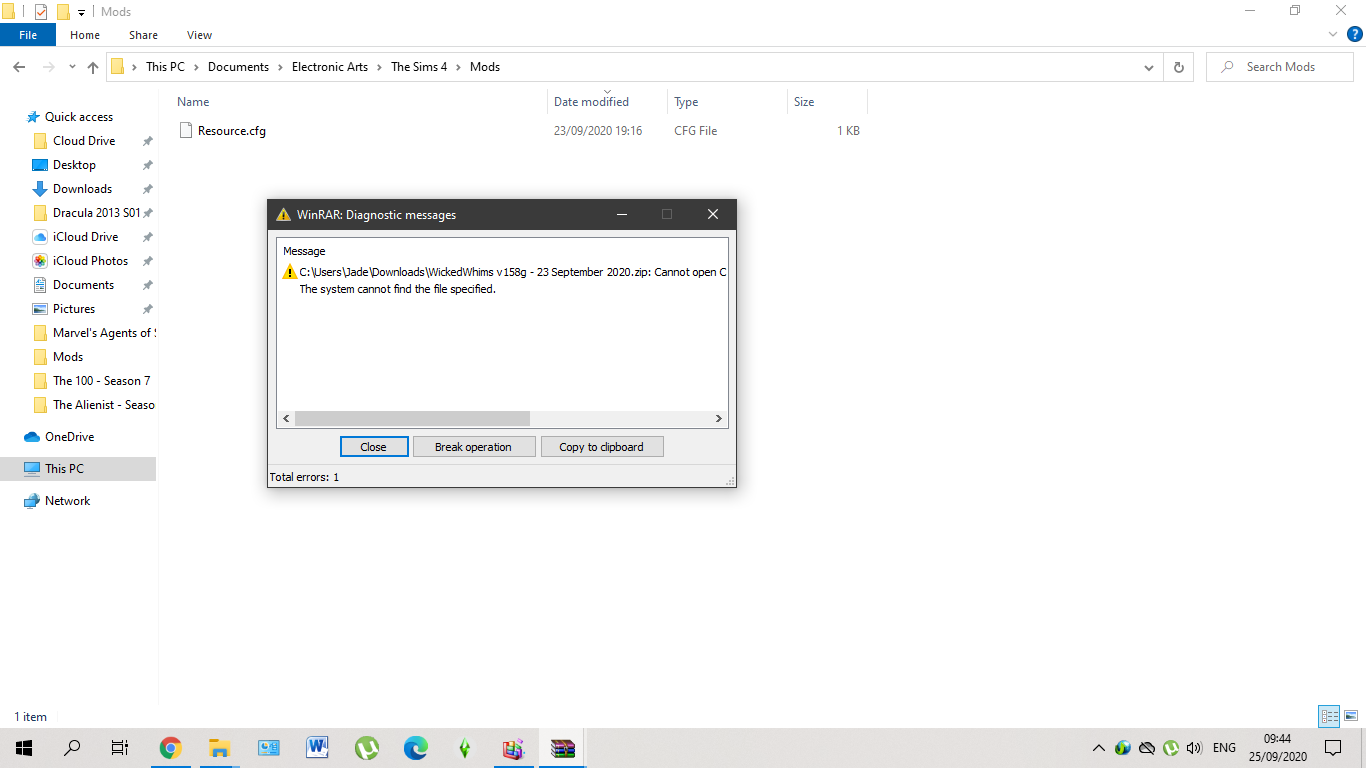Open the File menu tab
The image size is (1366, 768).
(28, 35)
